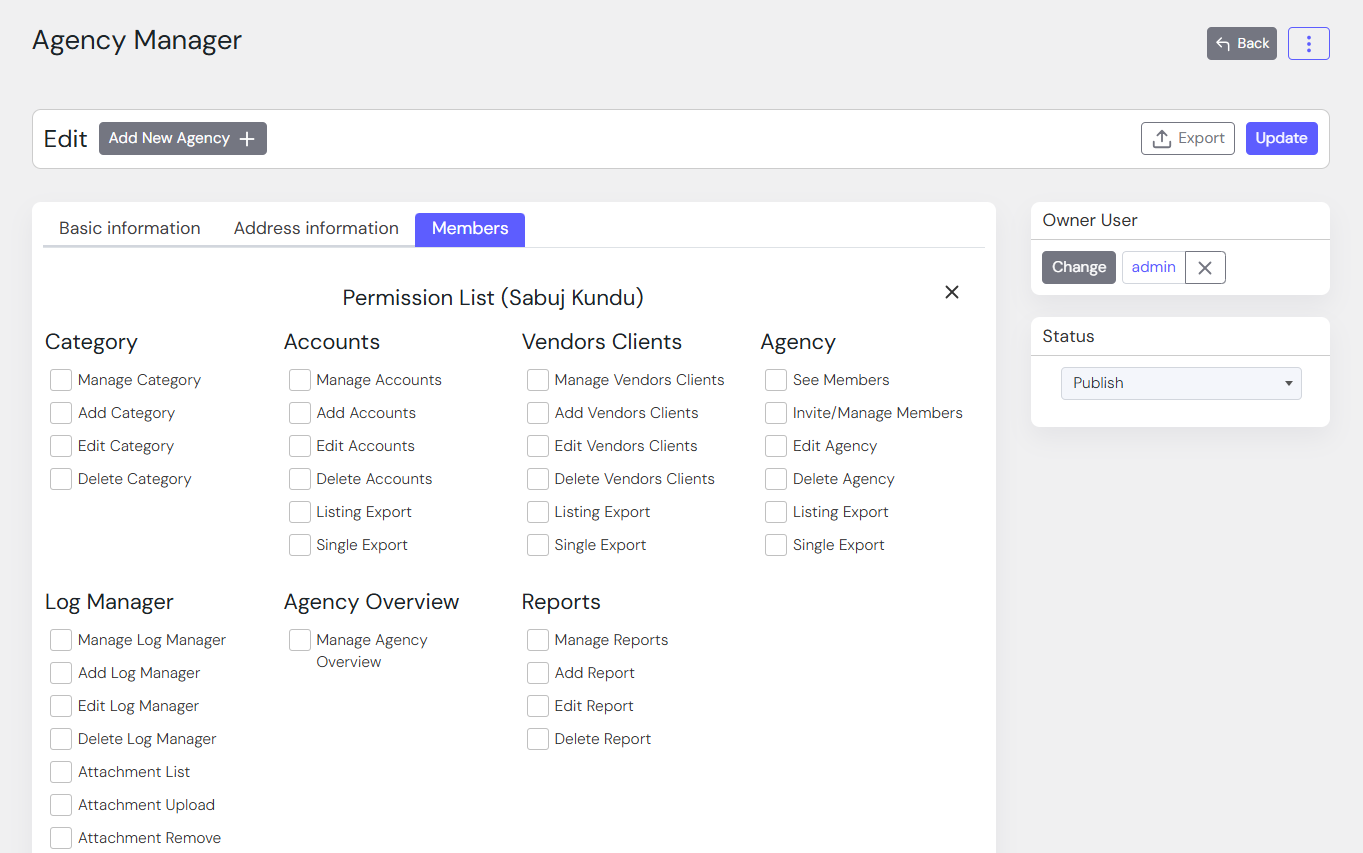The height and width of the screenshot is (853, 1363).
Task: Remove the admin owner user
Action: [1205, 268]
